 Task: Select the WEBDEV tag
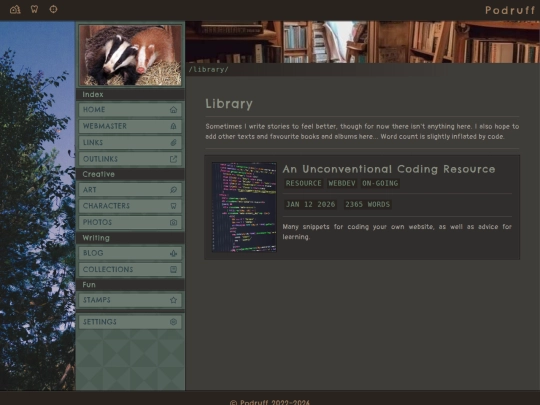pyautogui.click(x=342, y=183)
